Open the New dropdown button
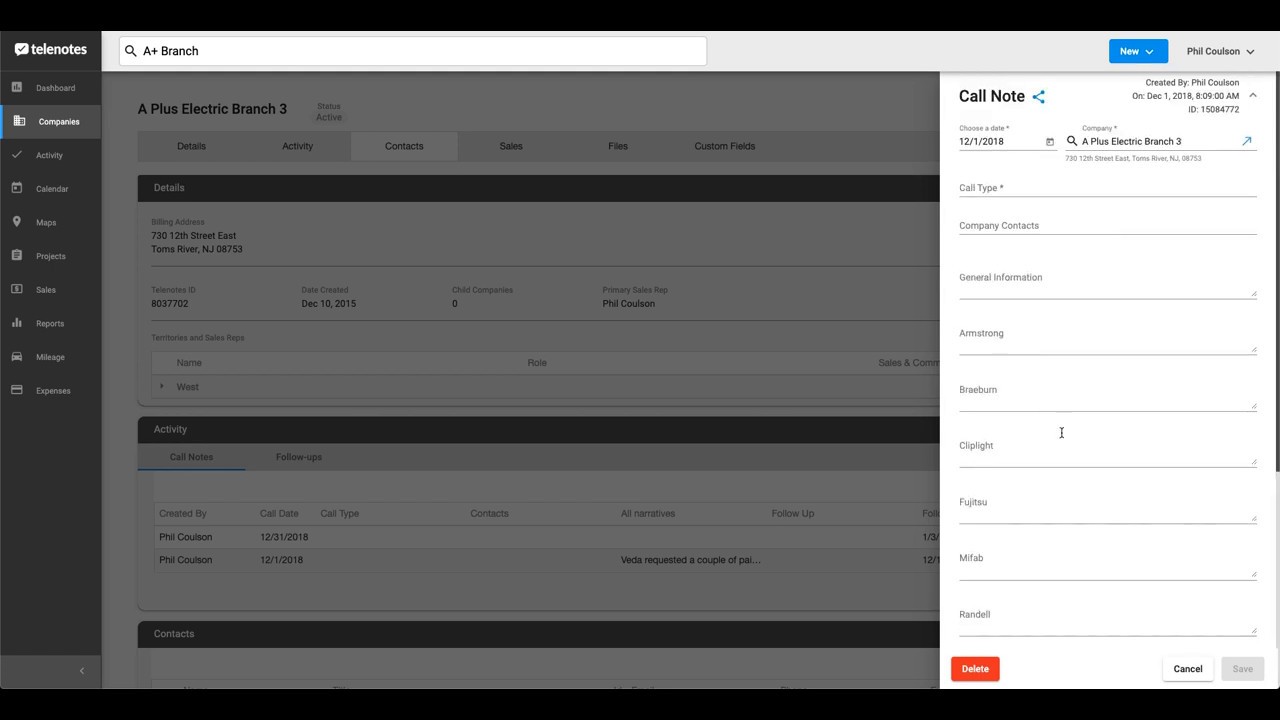This screenshot has width=1280, height=720. point(1138,51)
